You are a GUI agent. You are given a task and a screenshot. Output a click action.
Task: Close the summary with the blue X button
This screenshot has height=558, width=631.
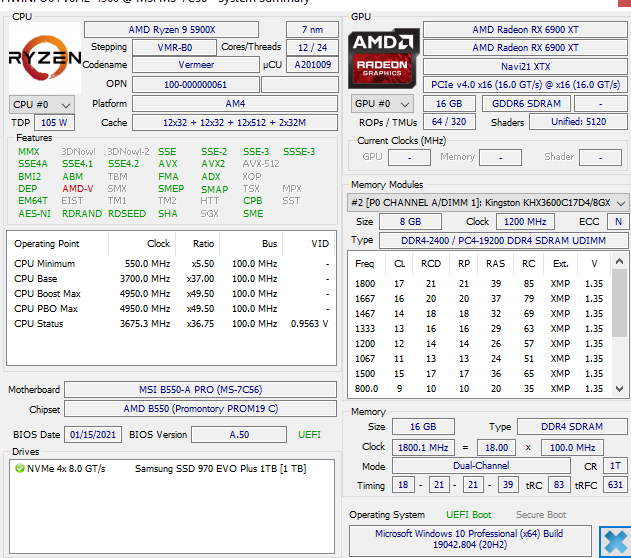click(615, 542)
